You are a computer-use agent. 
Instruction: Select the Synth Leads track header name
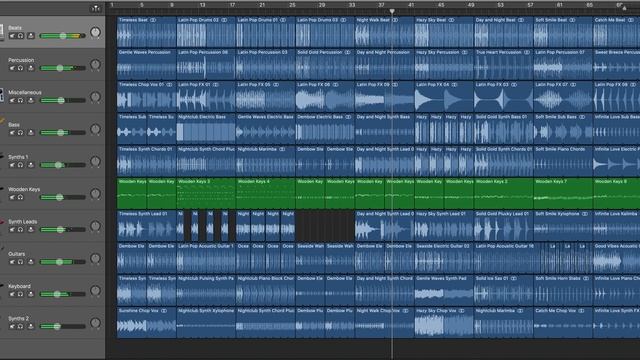pos(22,221)
